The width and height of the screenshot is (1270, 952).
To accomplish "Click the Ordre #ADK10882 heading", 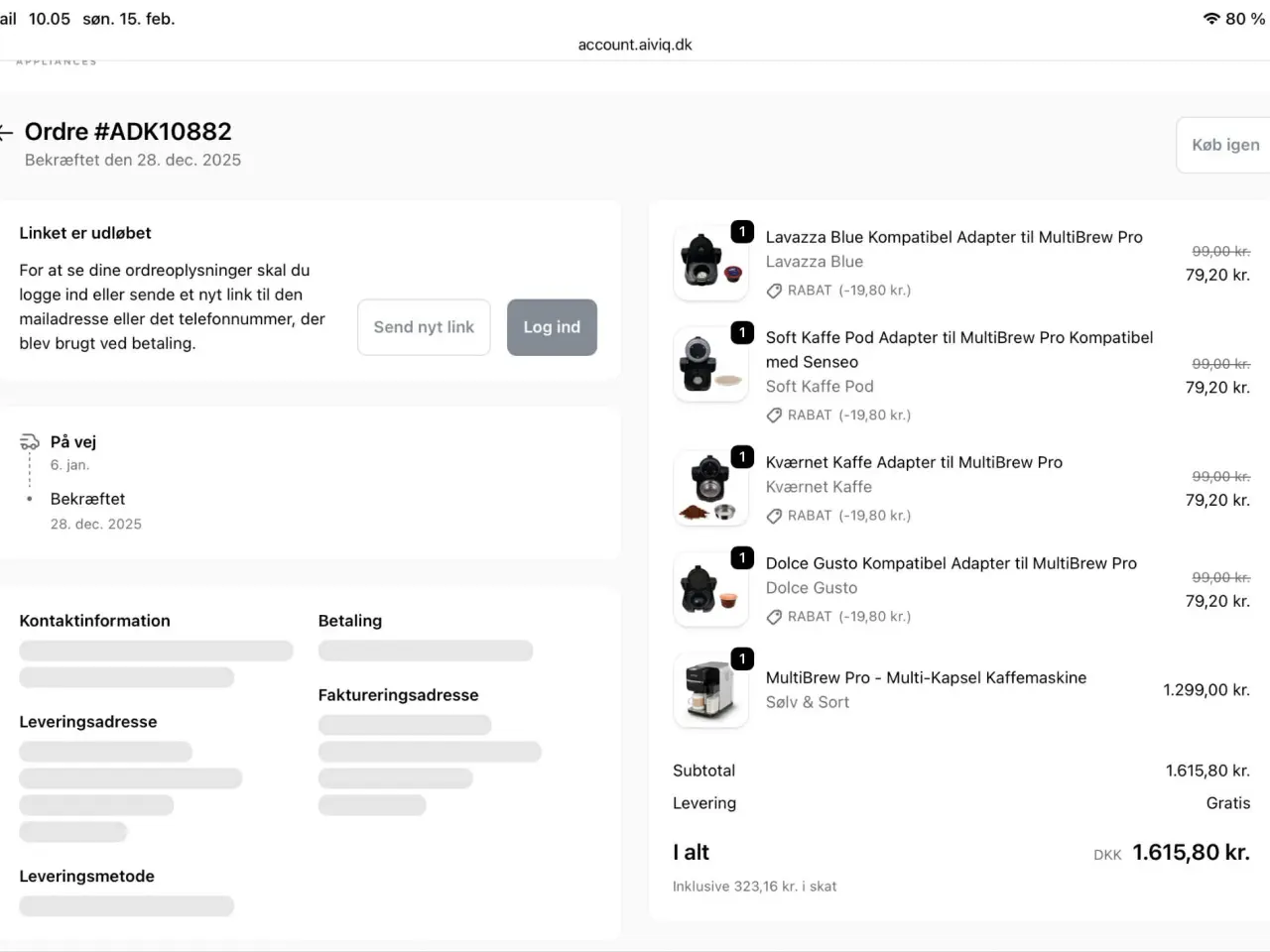I will click(x=128, y=132).
